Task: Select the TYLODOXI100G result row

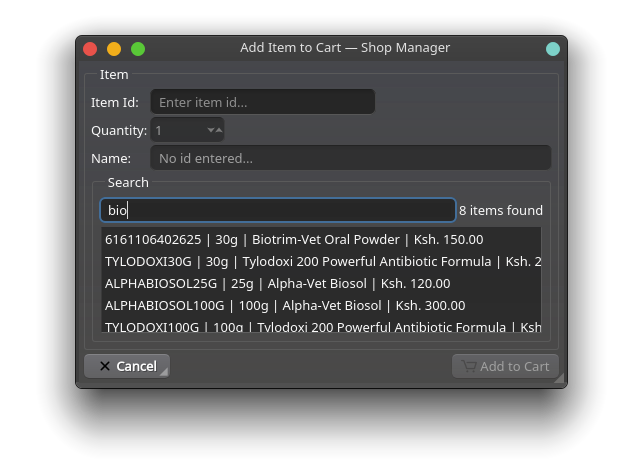Action: 321,326
